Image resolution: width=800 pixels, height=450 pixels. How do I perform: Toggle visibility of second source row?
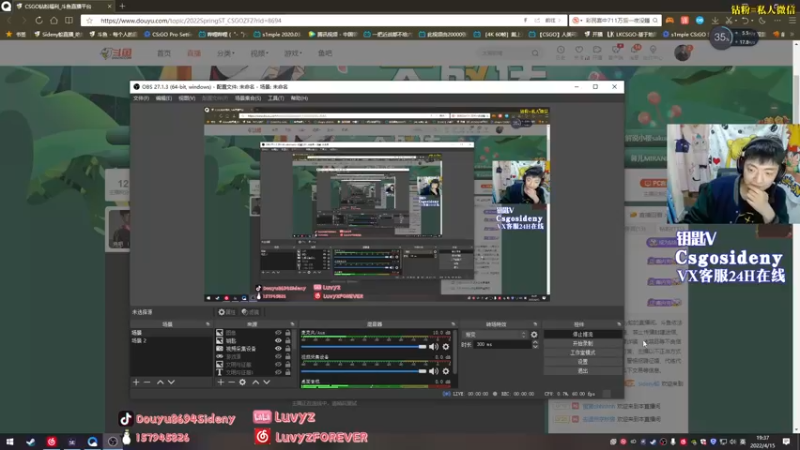(x=278, y=340)
